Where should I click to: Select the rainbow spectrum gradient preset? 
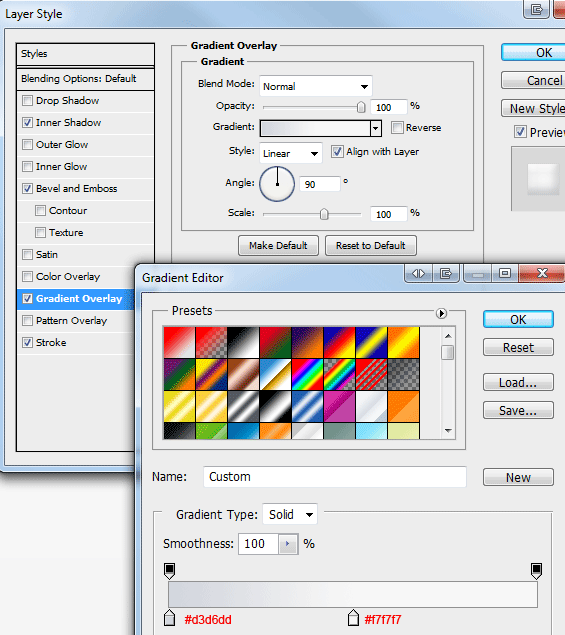[x=307, y=375]
